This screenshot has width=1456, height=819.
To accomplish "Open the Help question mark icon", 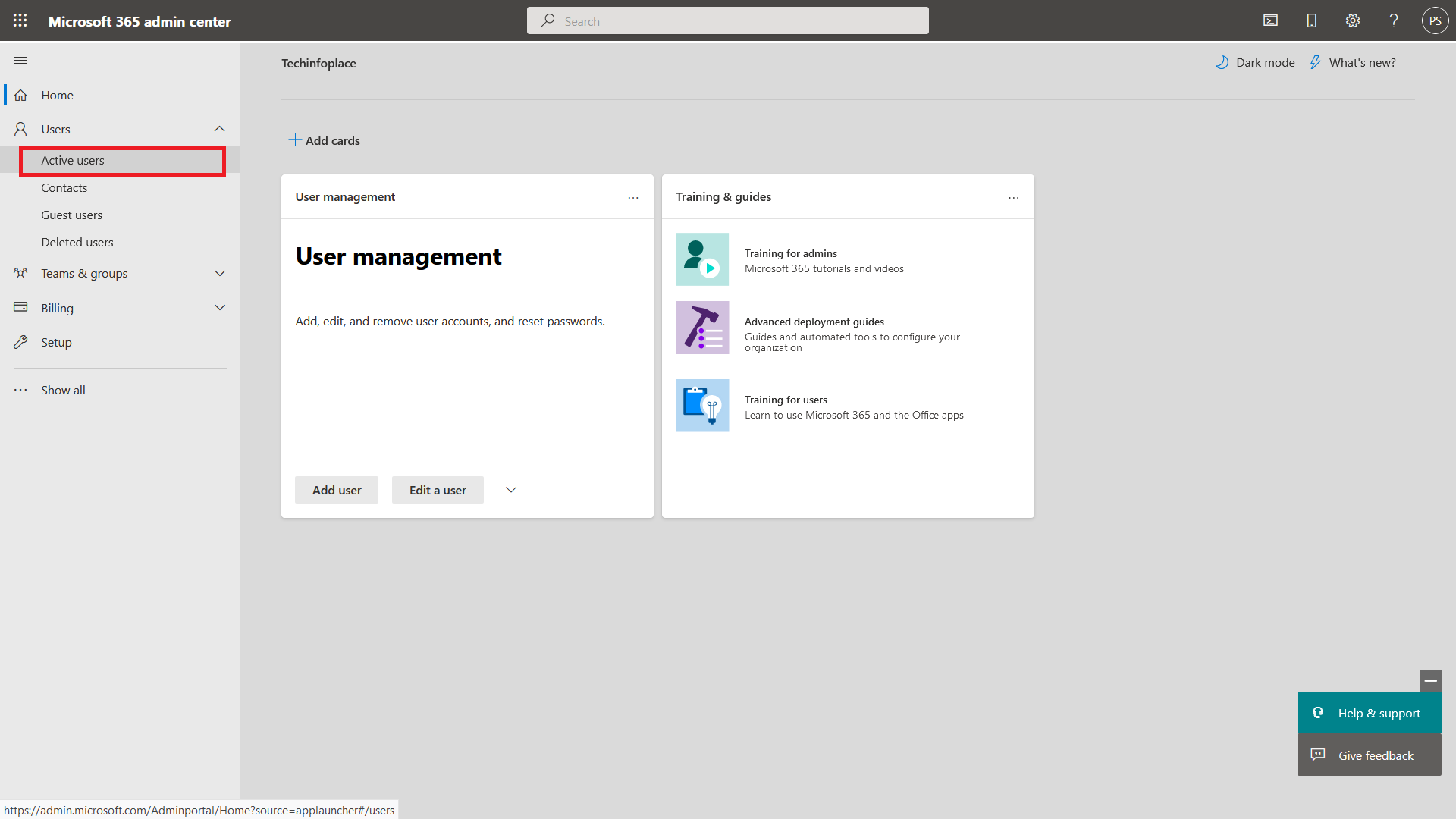I will point(1394,20).
